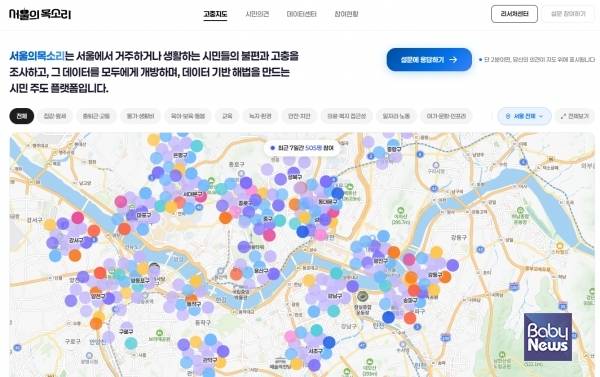
Task: Click the 서초구 label on the map
Action: pyautogui.click(x=315, y=351)
